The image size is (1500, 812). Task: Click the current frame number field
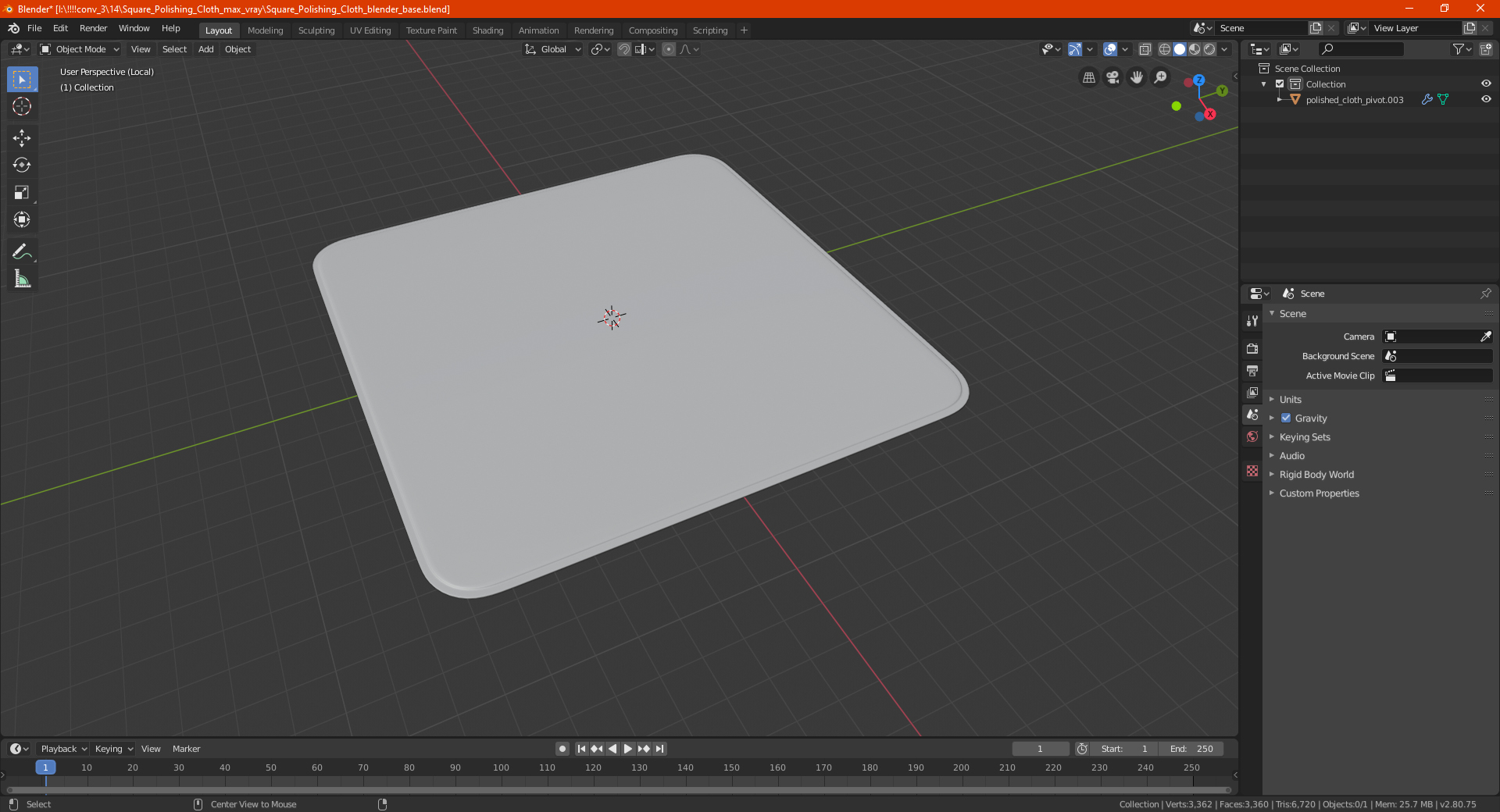[1041, 749]
